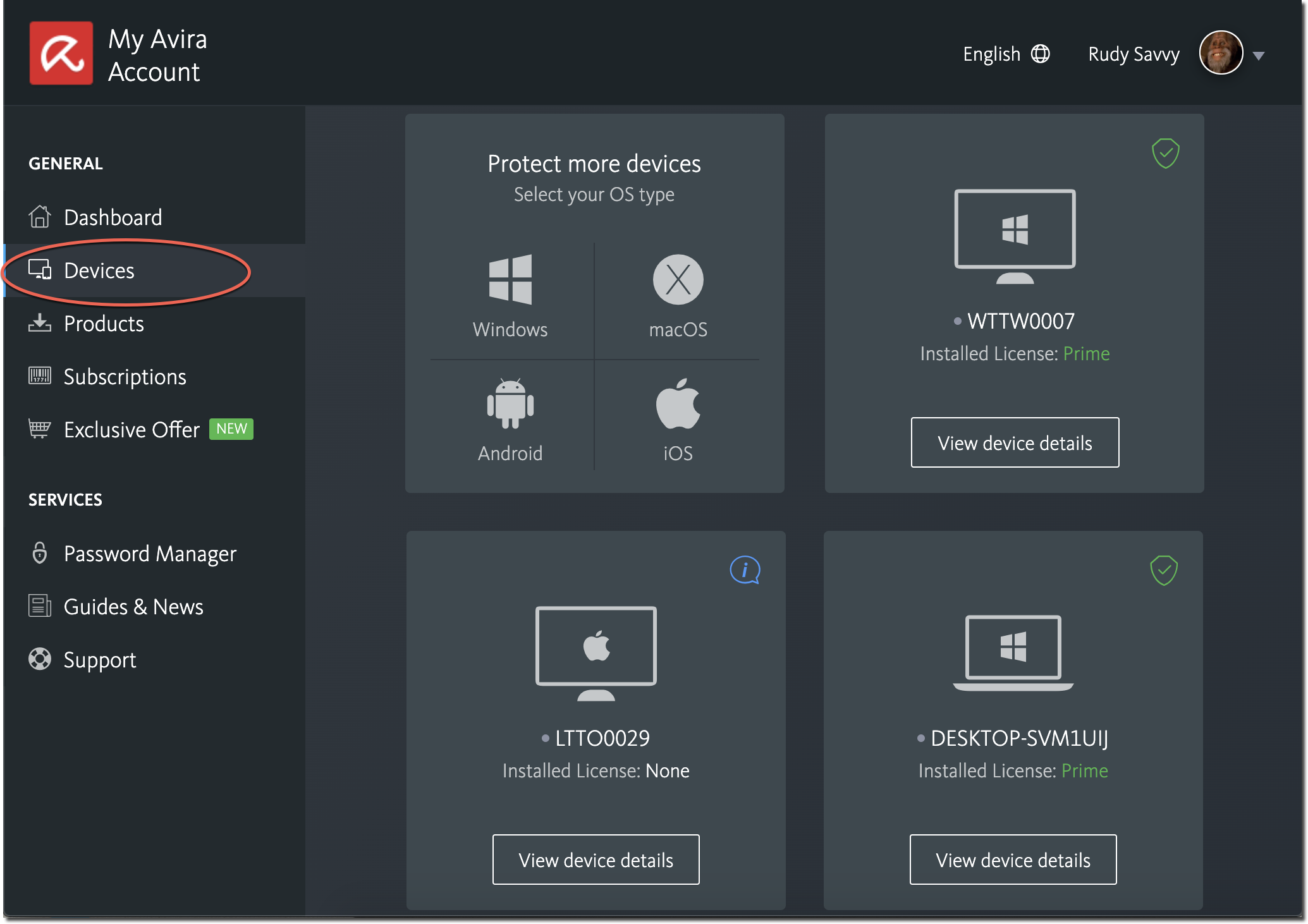Click the globe language icon
The width and height of the screenshot is (1308, 924).
point(1041,54)
